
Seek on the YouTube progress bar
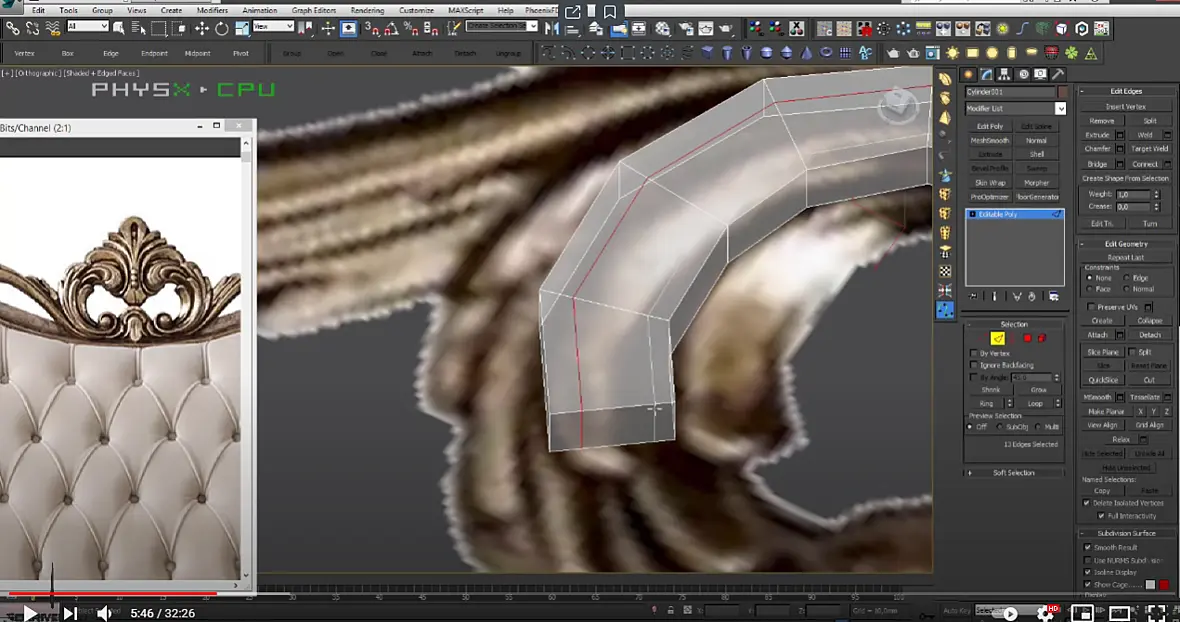click(x=590, y=593)
